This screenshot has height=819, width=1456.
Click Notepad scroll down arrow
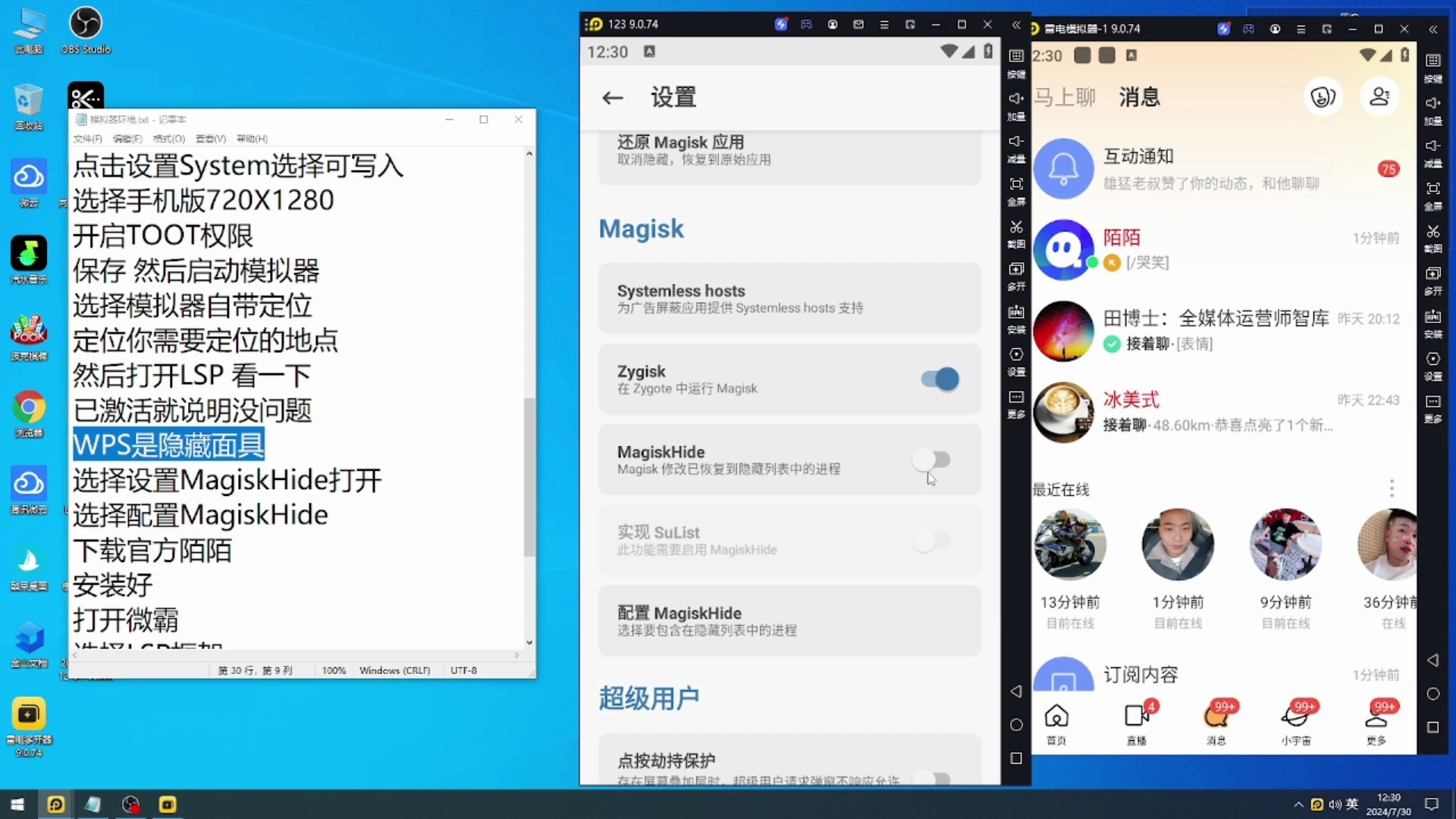pos(529,642)
